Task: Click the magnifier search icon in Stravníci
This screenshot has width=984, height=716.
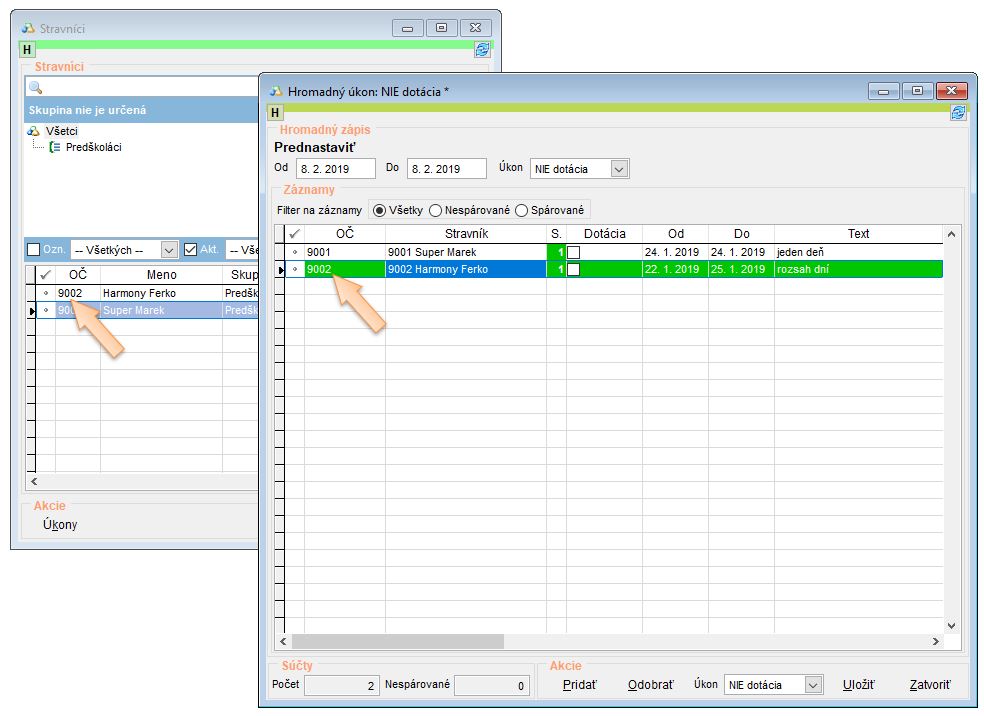Action: [35, 88]
